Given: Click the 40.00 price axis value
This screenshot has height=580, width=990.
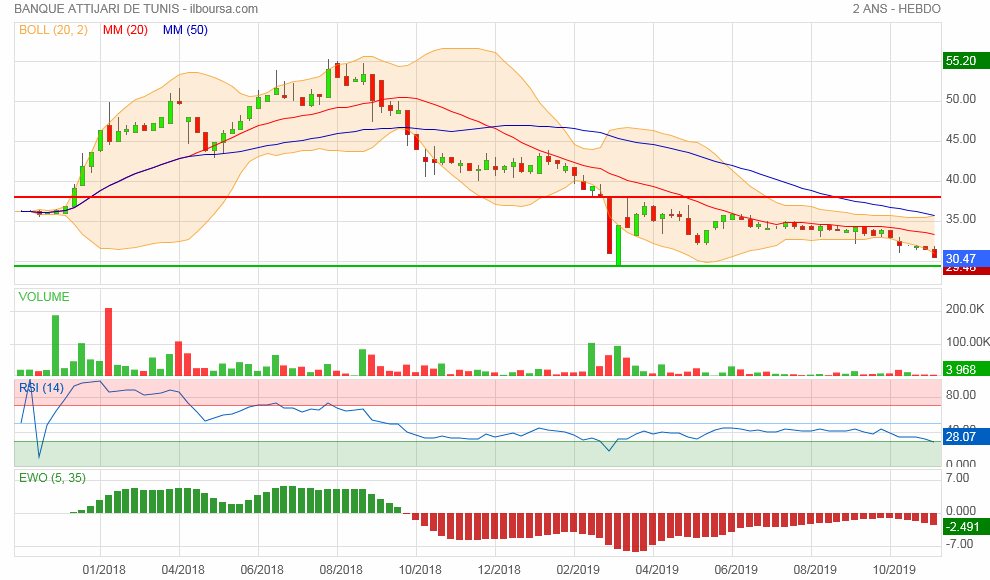Looking at the screenshot, I should click(960, 179).
